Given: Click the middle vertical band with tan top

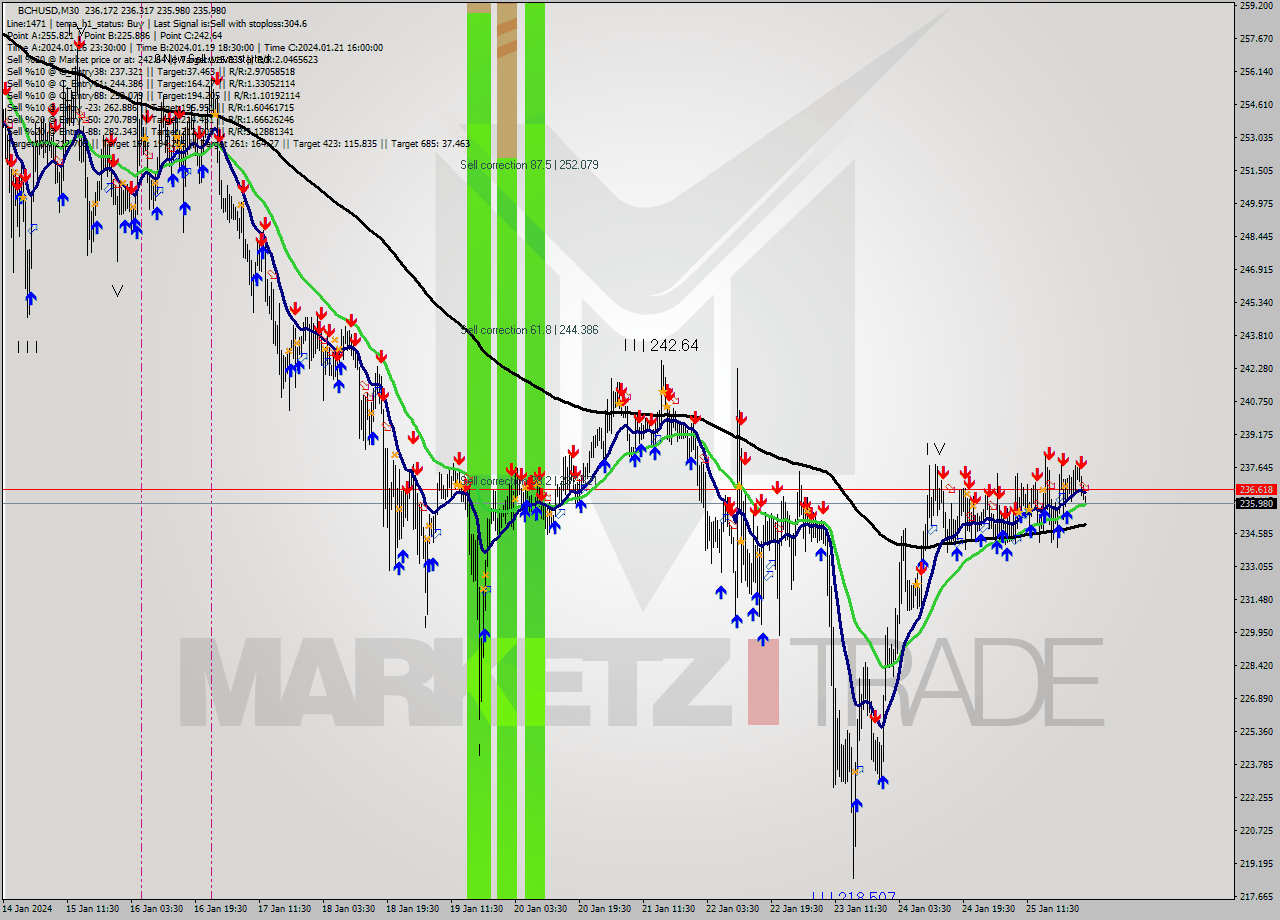Looking at the screenshot, I should [507, 450].
